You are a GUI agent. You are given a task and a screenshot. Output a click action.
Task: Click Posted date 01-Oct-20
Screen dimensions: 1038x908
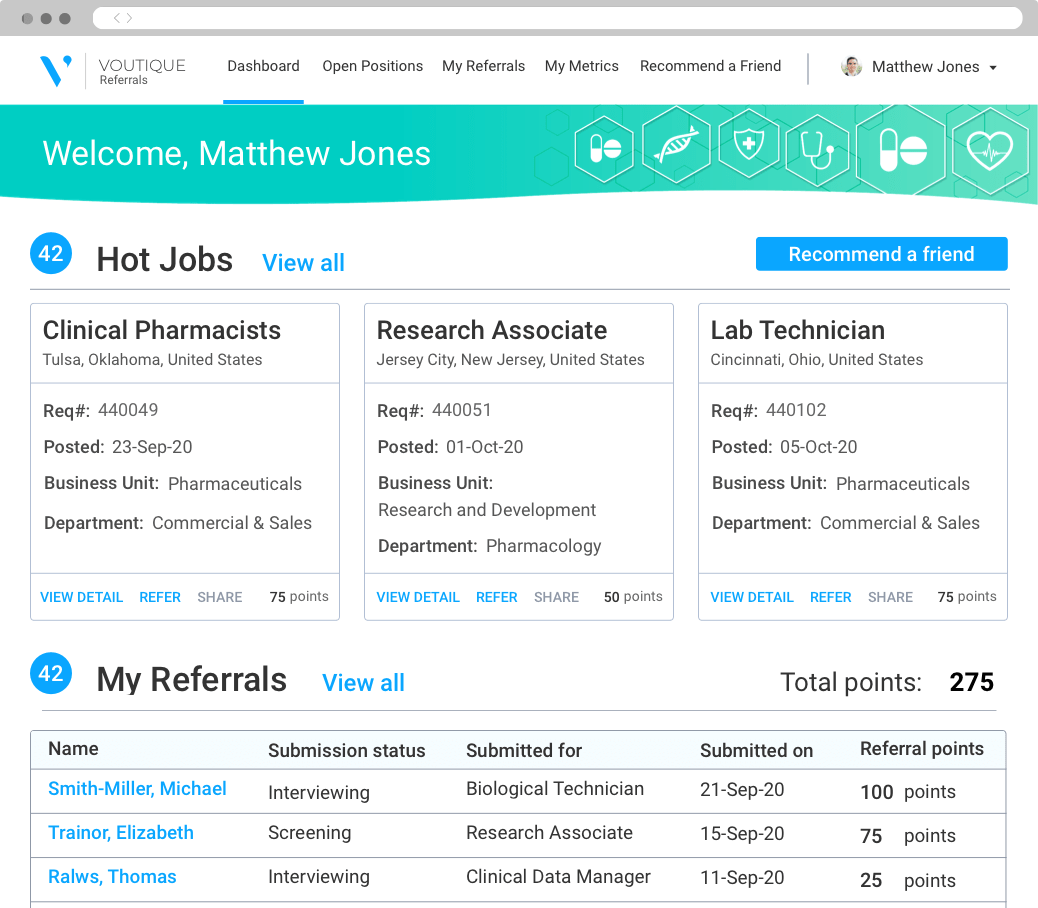point(485,447)
